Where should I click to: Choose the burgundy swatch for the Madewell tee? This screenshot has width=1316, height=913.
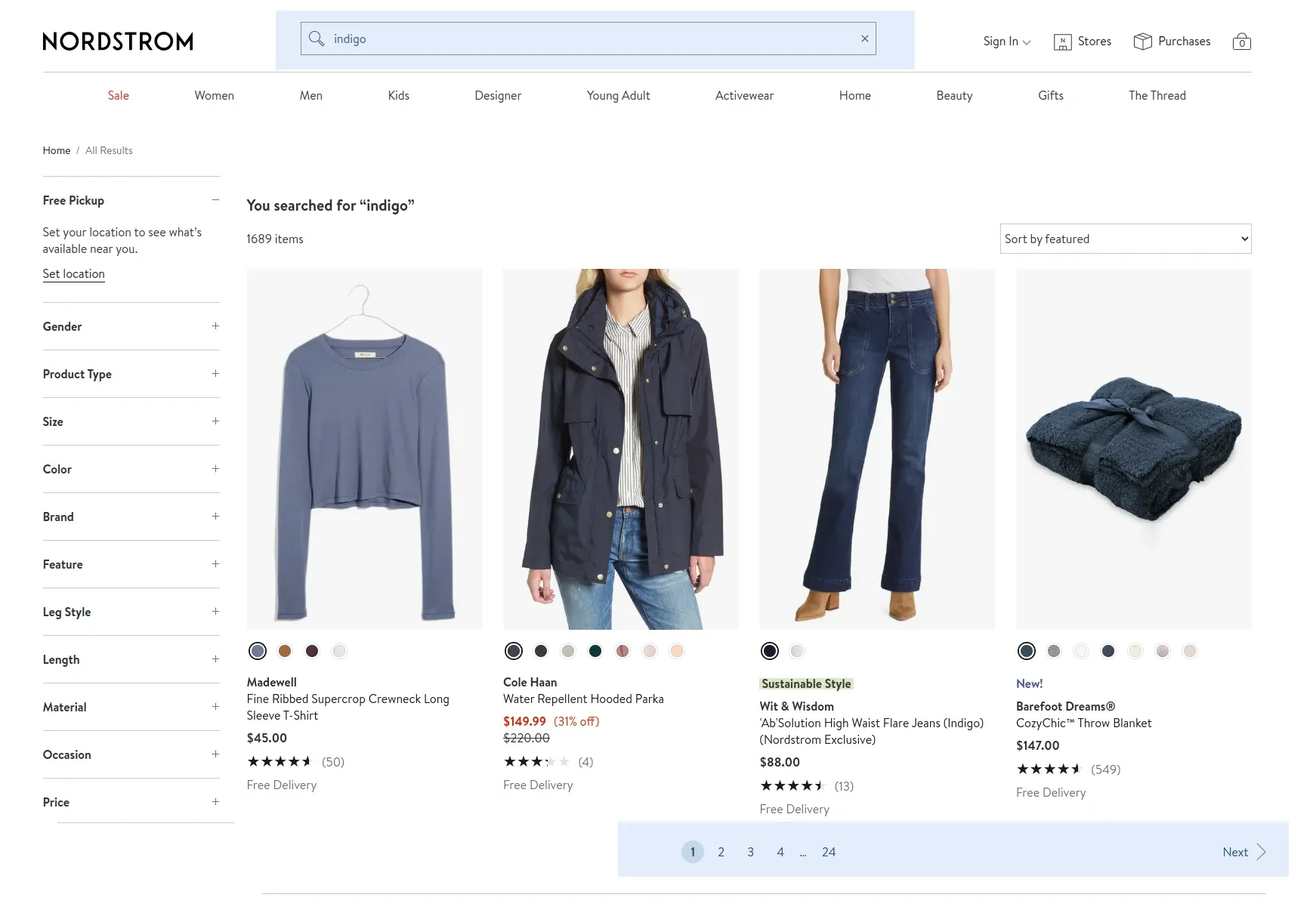[x=311, y=650]
